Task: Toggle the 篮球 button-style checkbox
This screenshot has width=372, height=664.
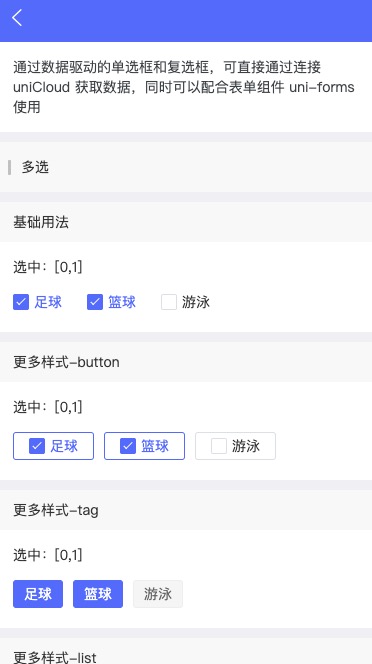Action: (144, 446)
